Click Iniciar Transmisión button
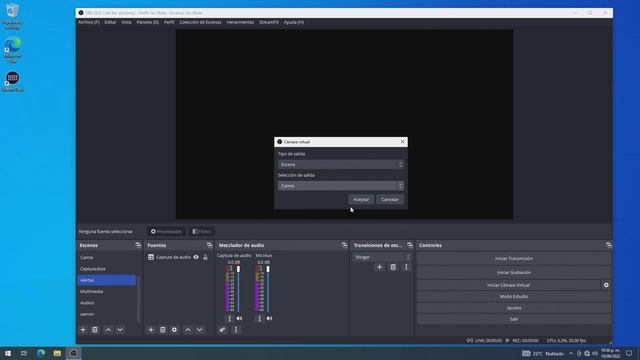Viewport: 640px width, 360px height. (513, 259)
